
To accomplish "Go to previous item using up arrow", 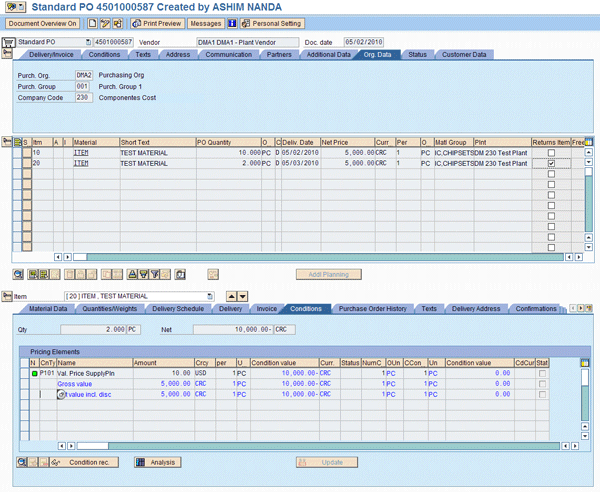I will pos(230,296).
